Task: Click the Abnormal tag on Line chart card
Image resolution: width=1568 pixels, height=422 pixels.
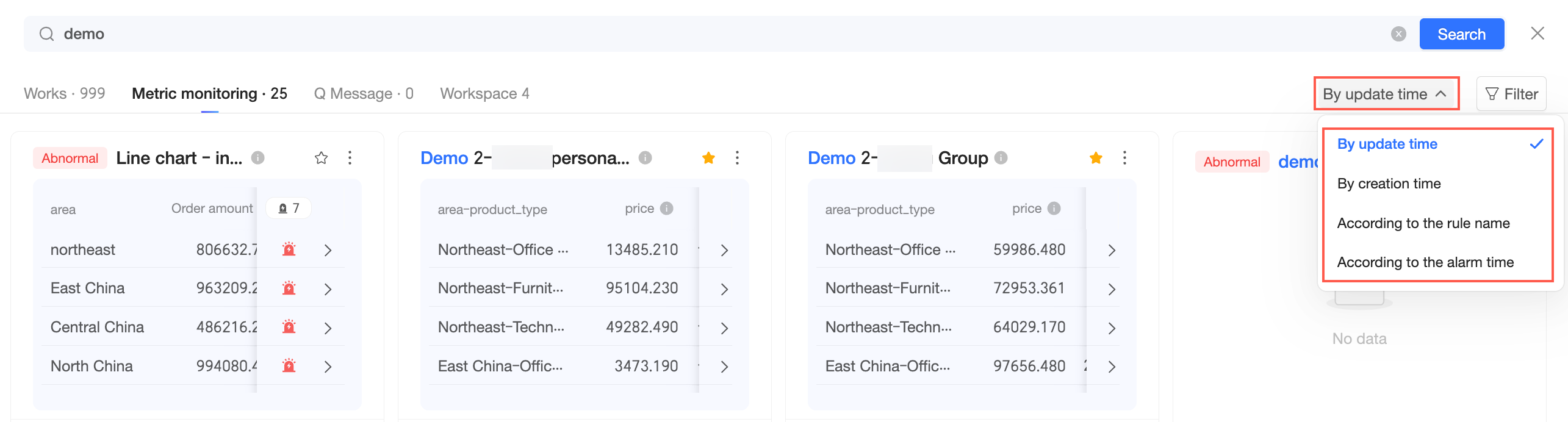Action: [x=70, y=159]
